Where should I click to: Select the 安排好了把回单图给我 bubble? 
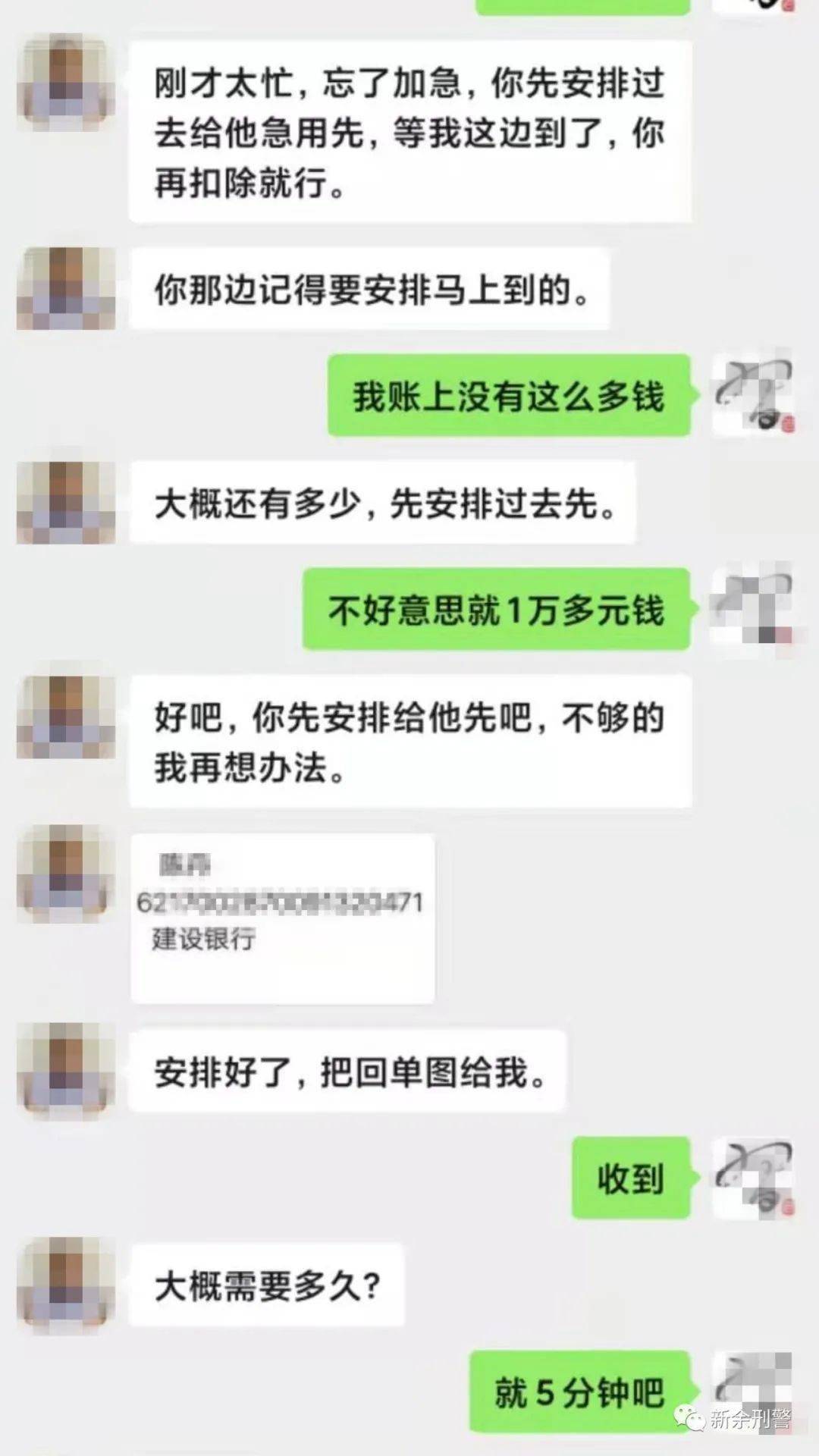tap(347, 1071)
